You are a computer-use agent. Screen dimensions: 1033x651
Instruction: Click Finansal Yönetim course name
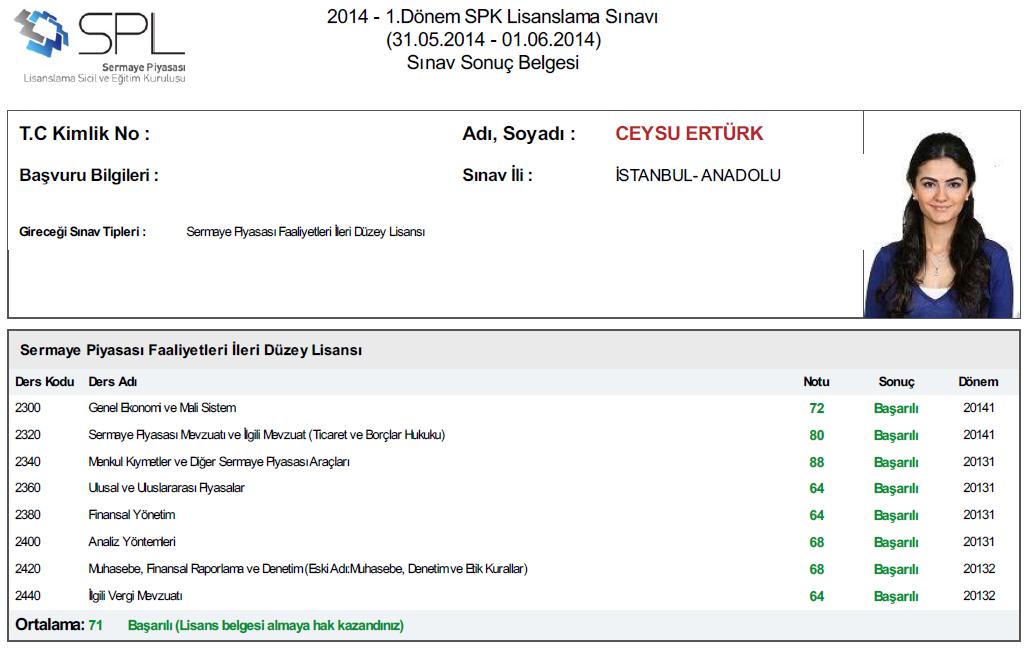132,515
